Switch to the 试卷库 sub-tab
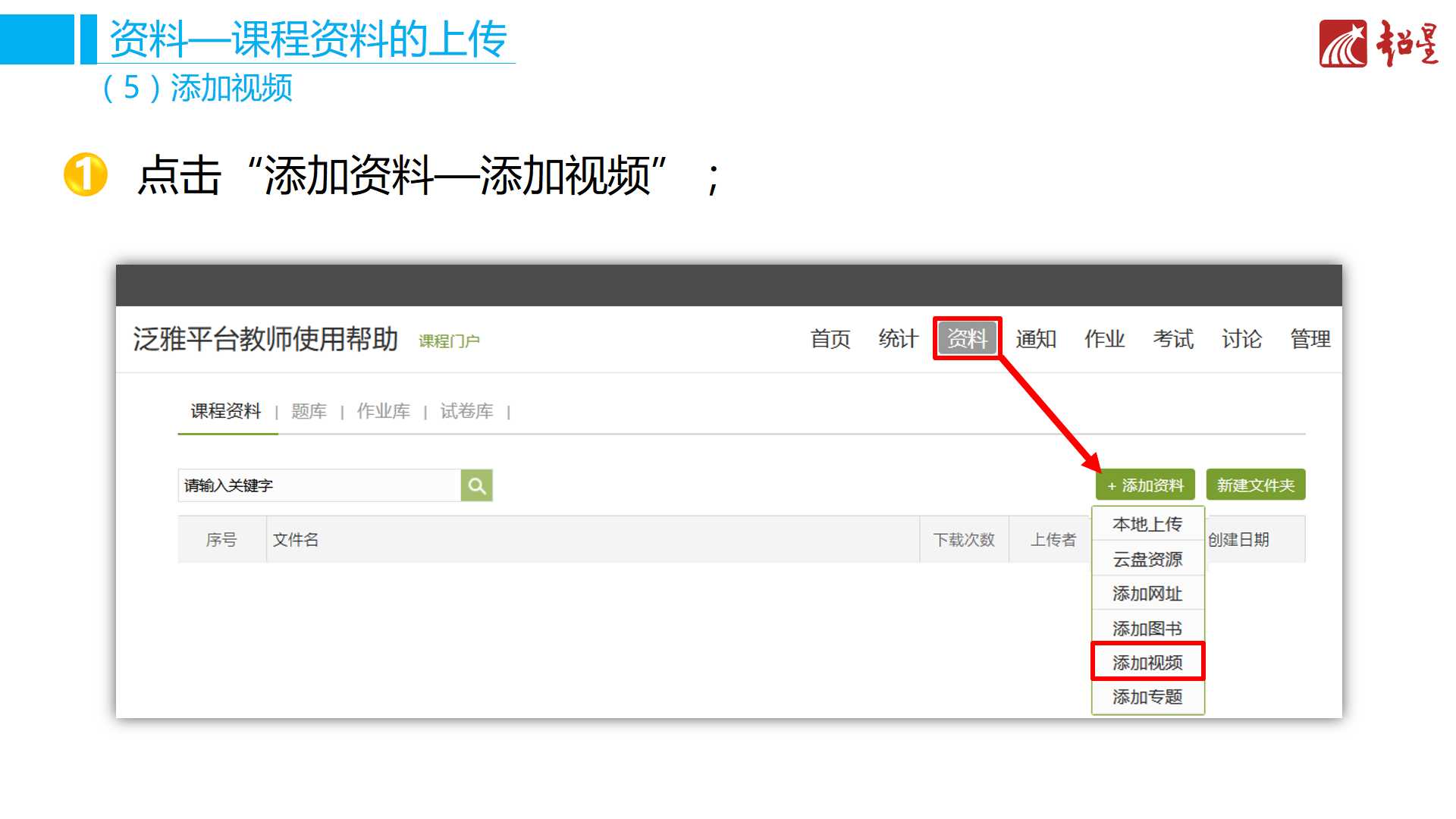This screenshot has width=1456, height=819. [x=466, y=411]
